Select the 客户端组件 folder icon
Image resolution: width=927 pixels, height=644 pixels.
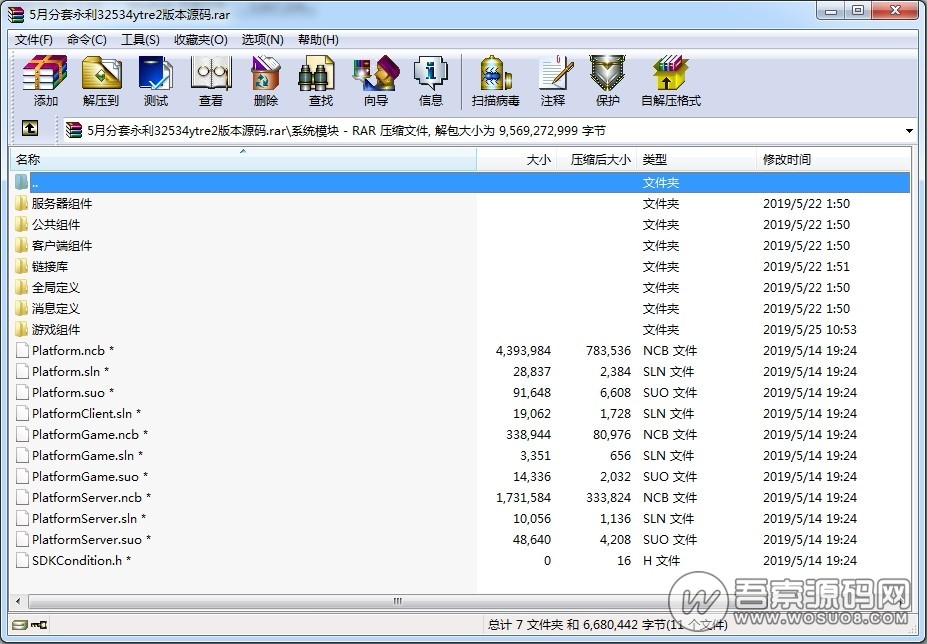point(22,245)
